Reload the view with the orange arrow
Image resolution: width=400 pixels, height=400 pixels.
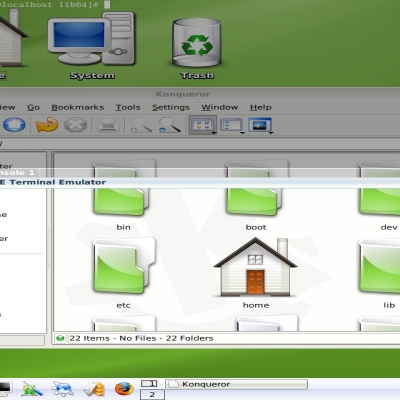[x=47, y=125]
